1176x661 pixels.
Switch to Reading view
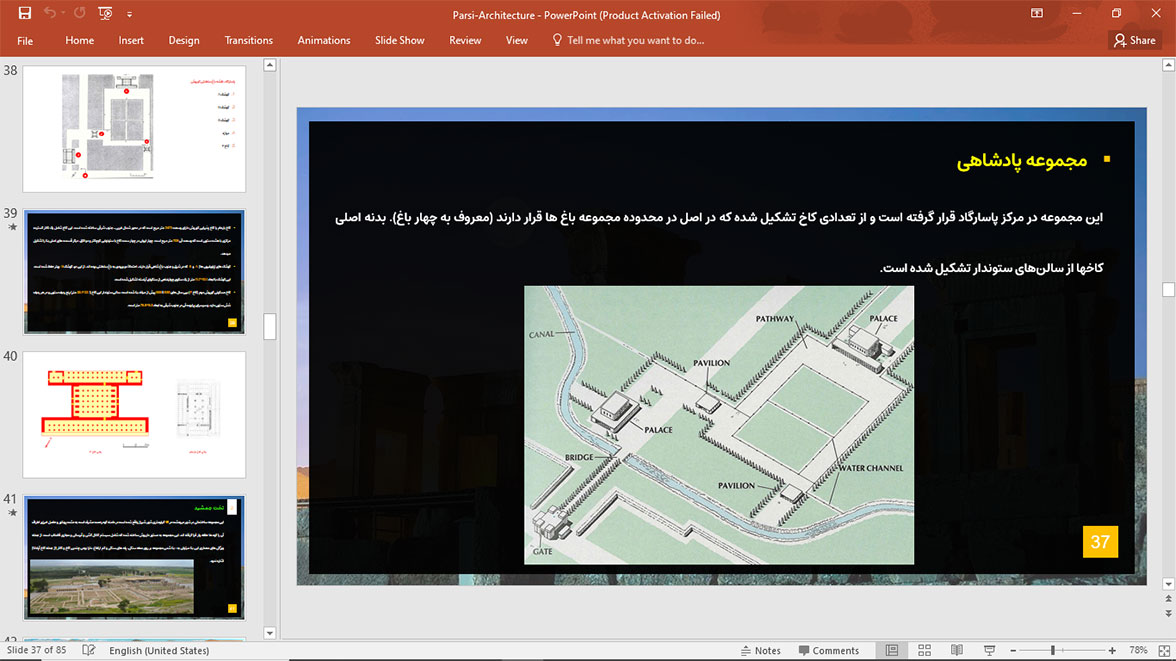(957, 650)
